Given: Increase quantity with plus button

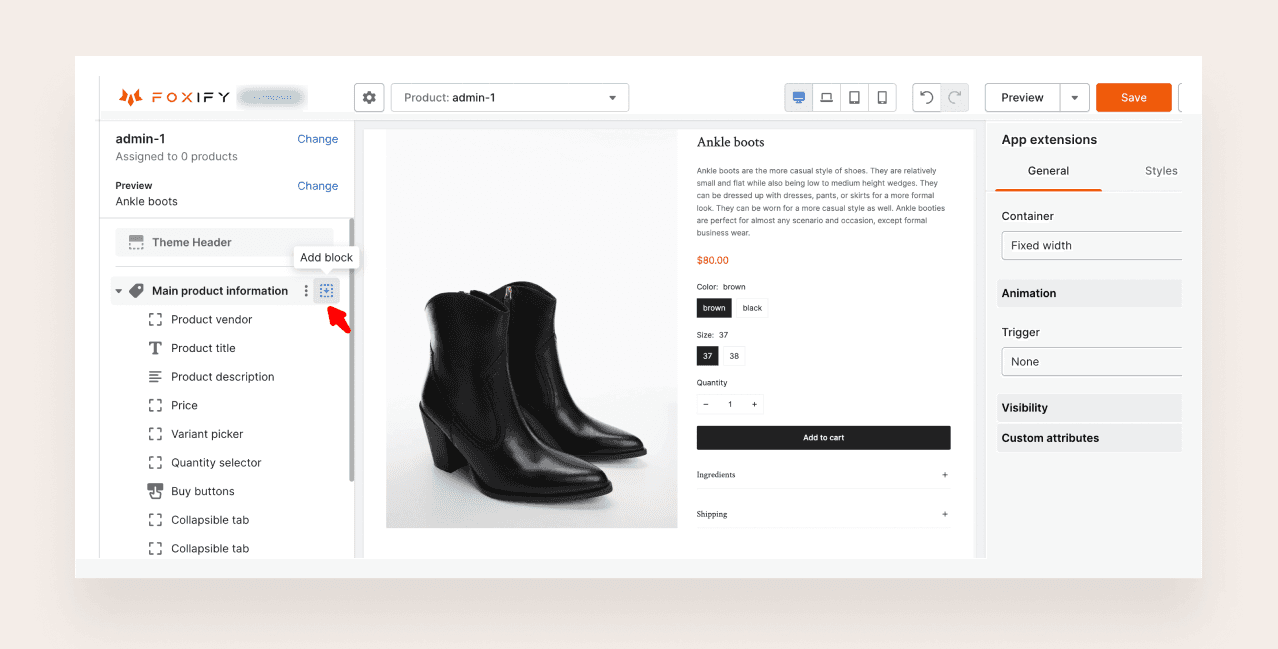Looking at the screenshot, I should (x=754, y=405).
